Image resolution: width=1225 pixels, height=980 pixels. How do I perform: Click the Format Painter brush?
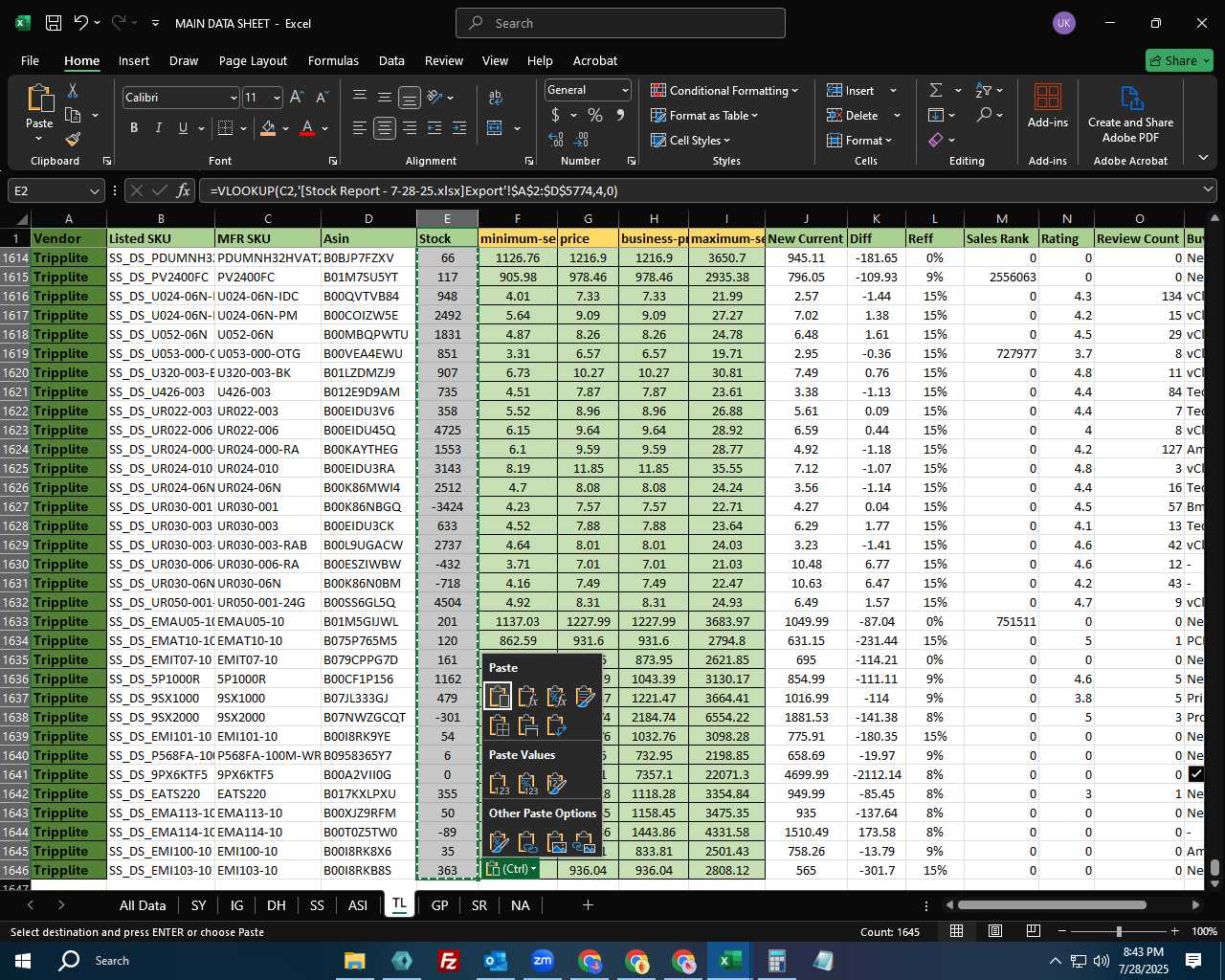coord(73,140)
